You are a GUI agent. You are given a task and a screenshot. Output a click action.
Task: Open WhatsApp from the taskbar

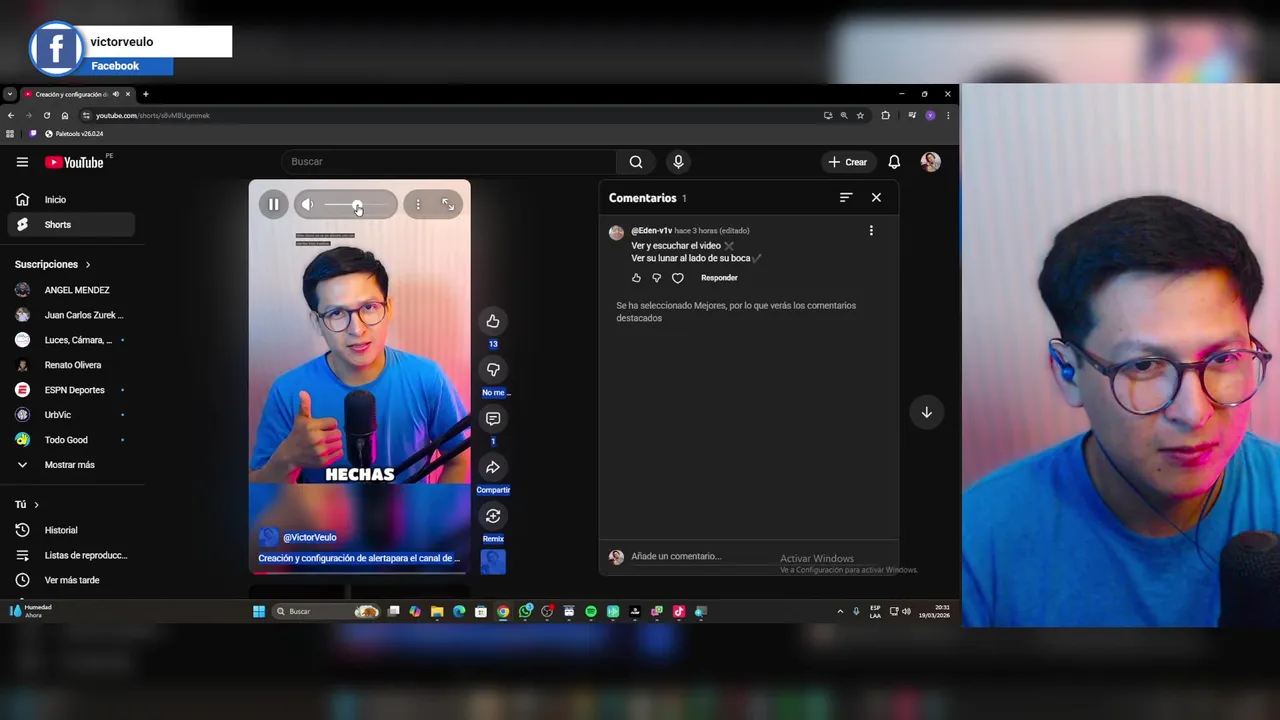pos(525,611)
